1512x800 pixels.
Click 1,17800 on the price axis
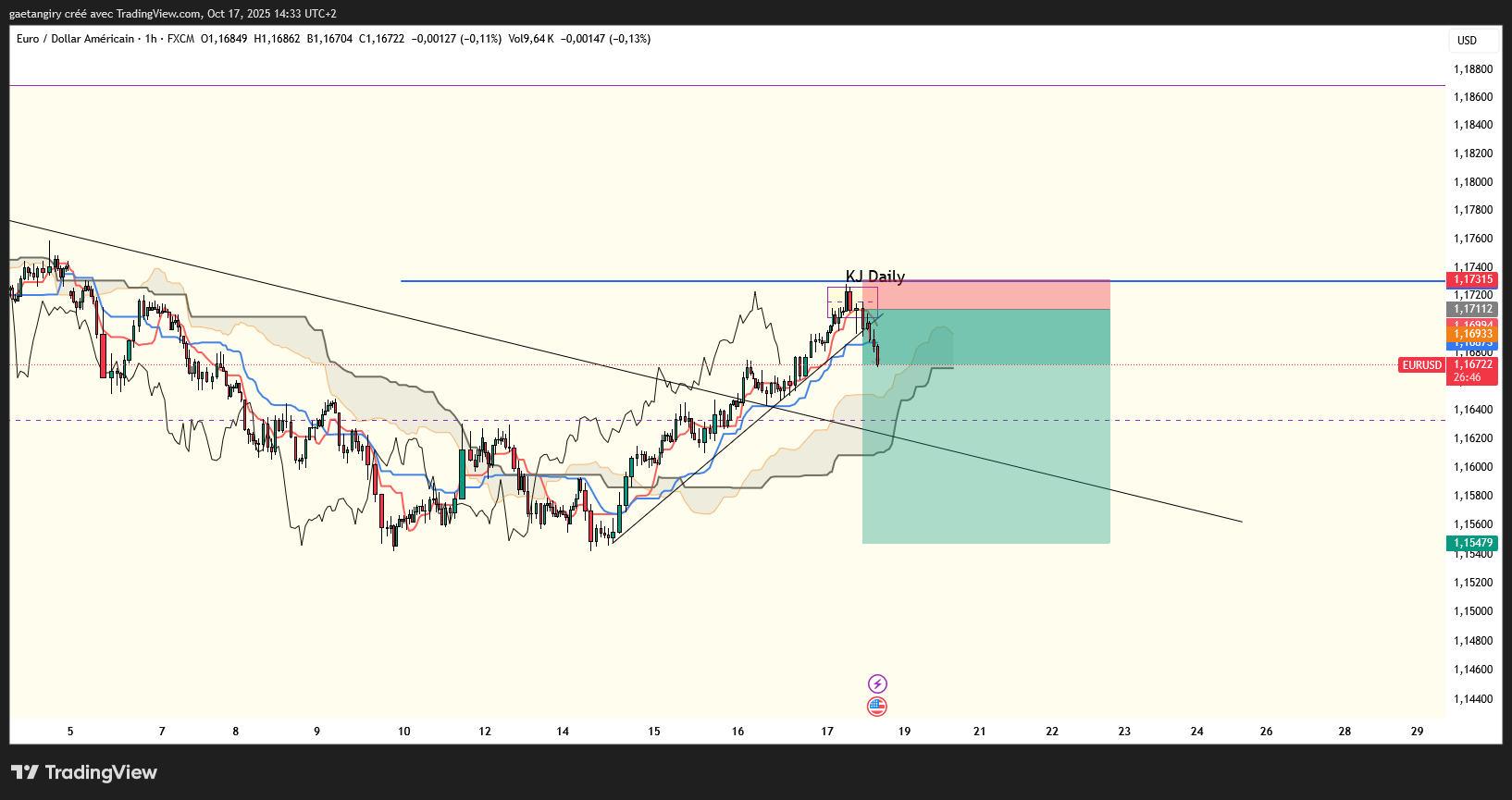[x=1473, y=210]
